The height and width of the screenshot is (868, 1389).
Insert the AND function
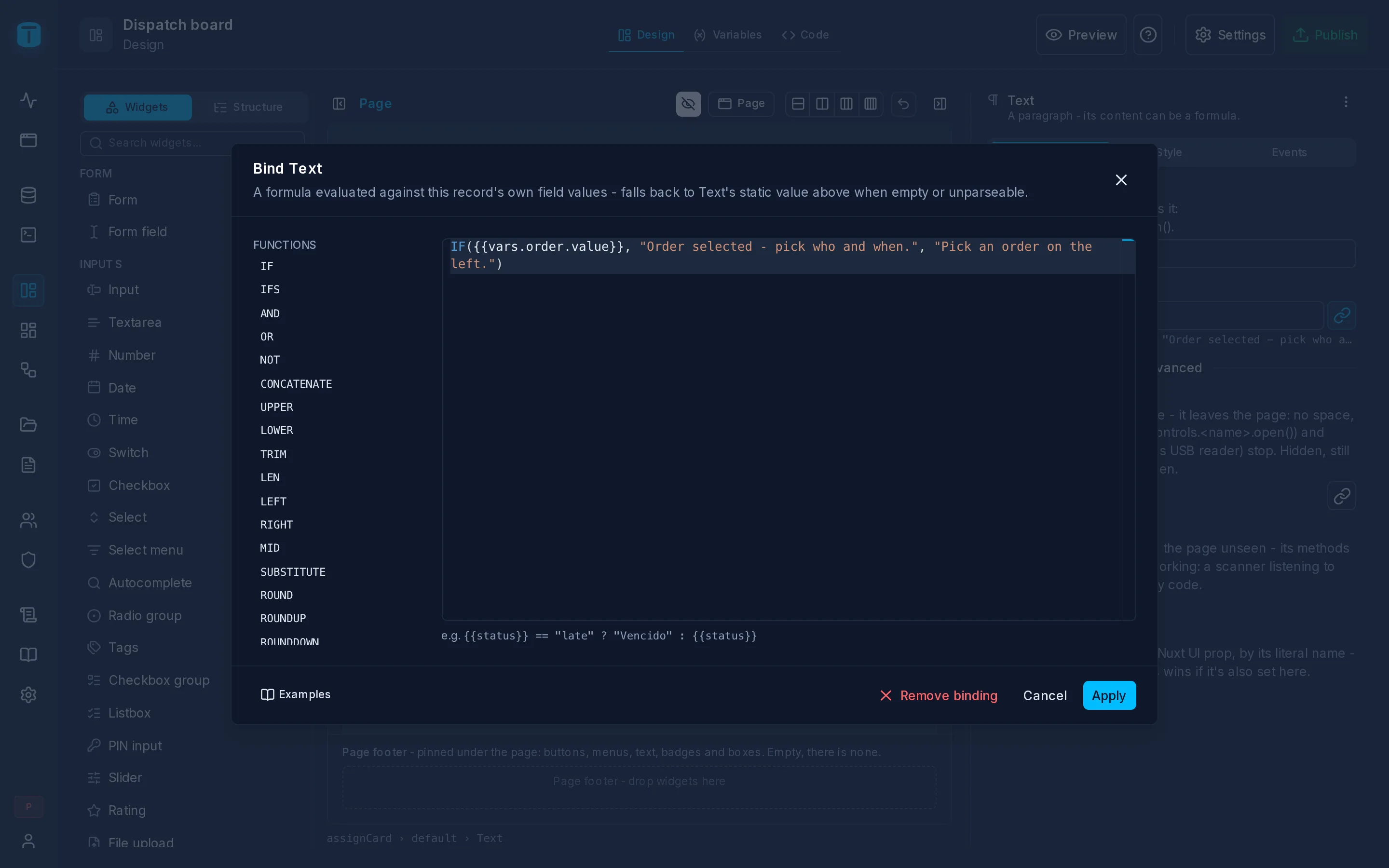tap(270, 313)
